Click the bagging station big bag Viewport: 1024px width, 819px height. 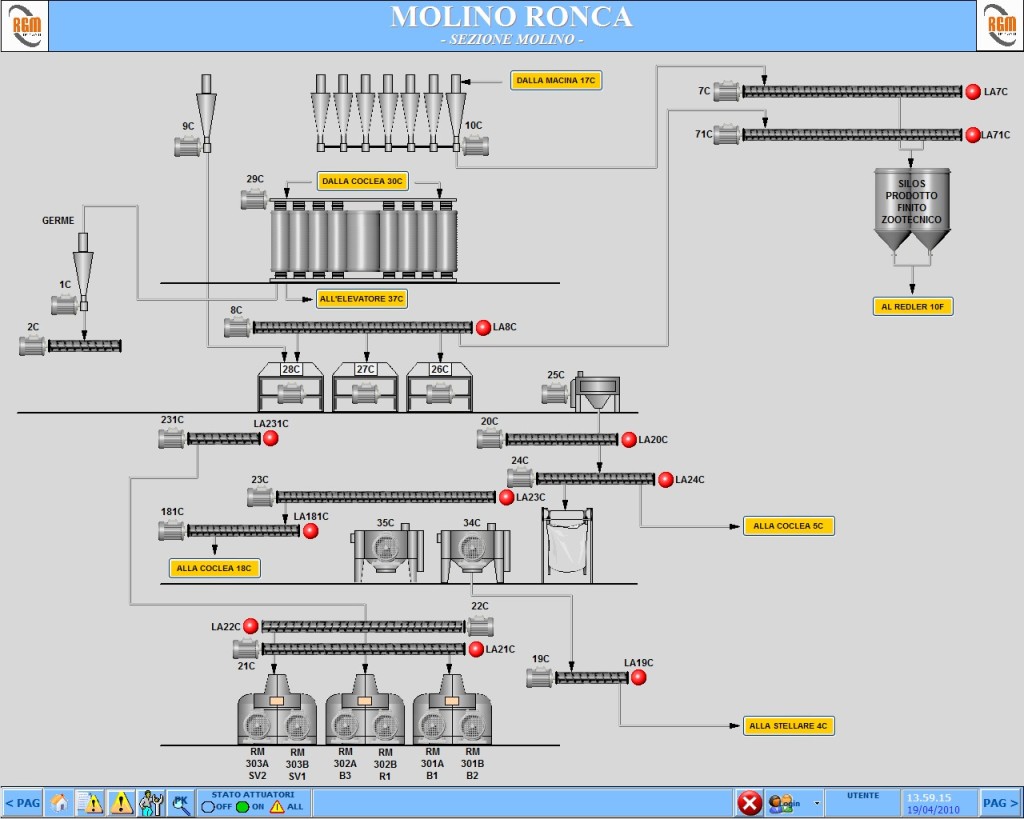567,545
